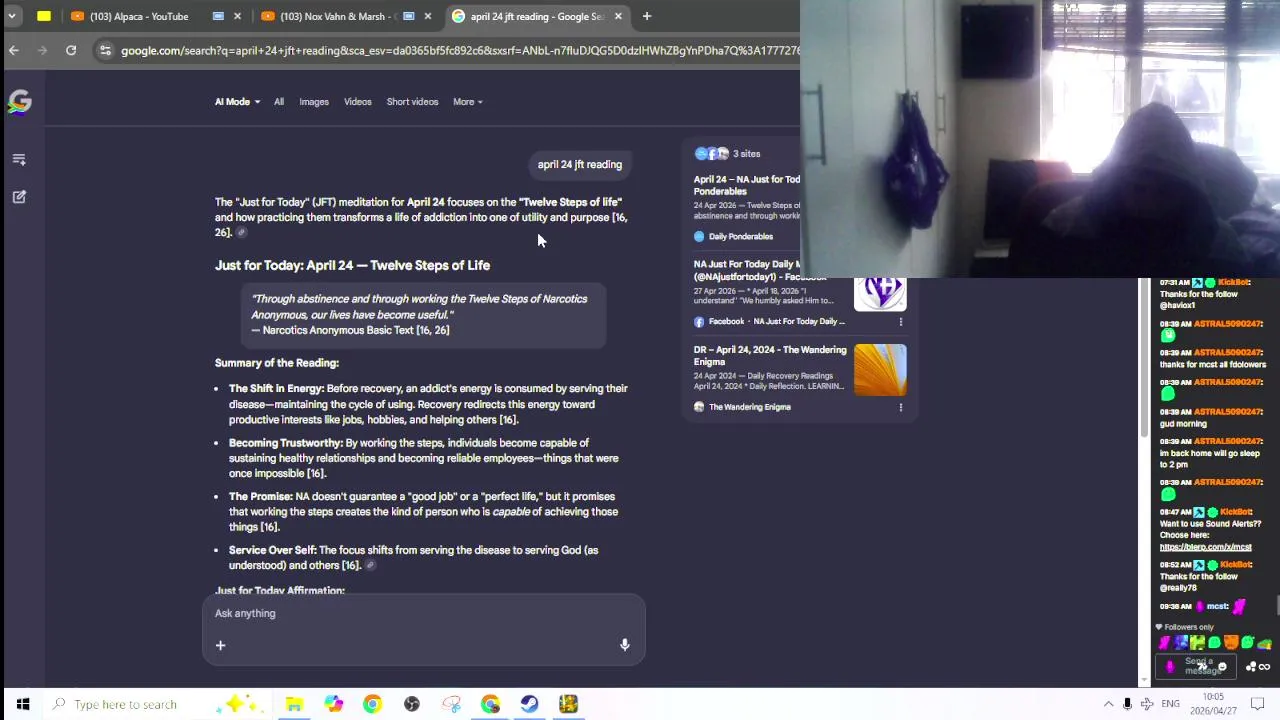
Task: Switch to Short videos results tab
Action: (x=412, y=102)
